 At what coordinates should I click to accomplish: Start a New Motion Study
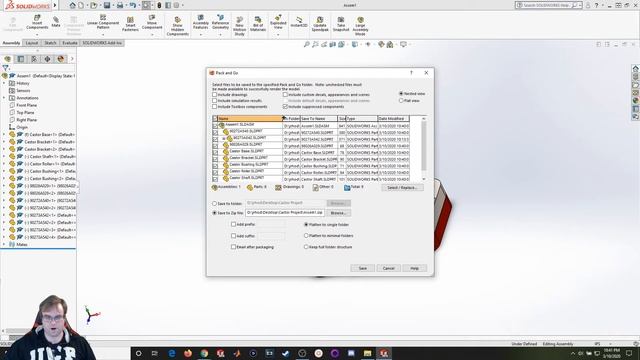click(240, 26)
